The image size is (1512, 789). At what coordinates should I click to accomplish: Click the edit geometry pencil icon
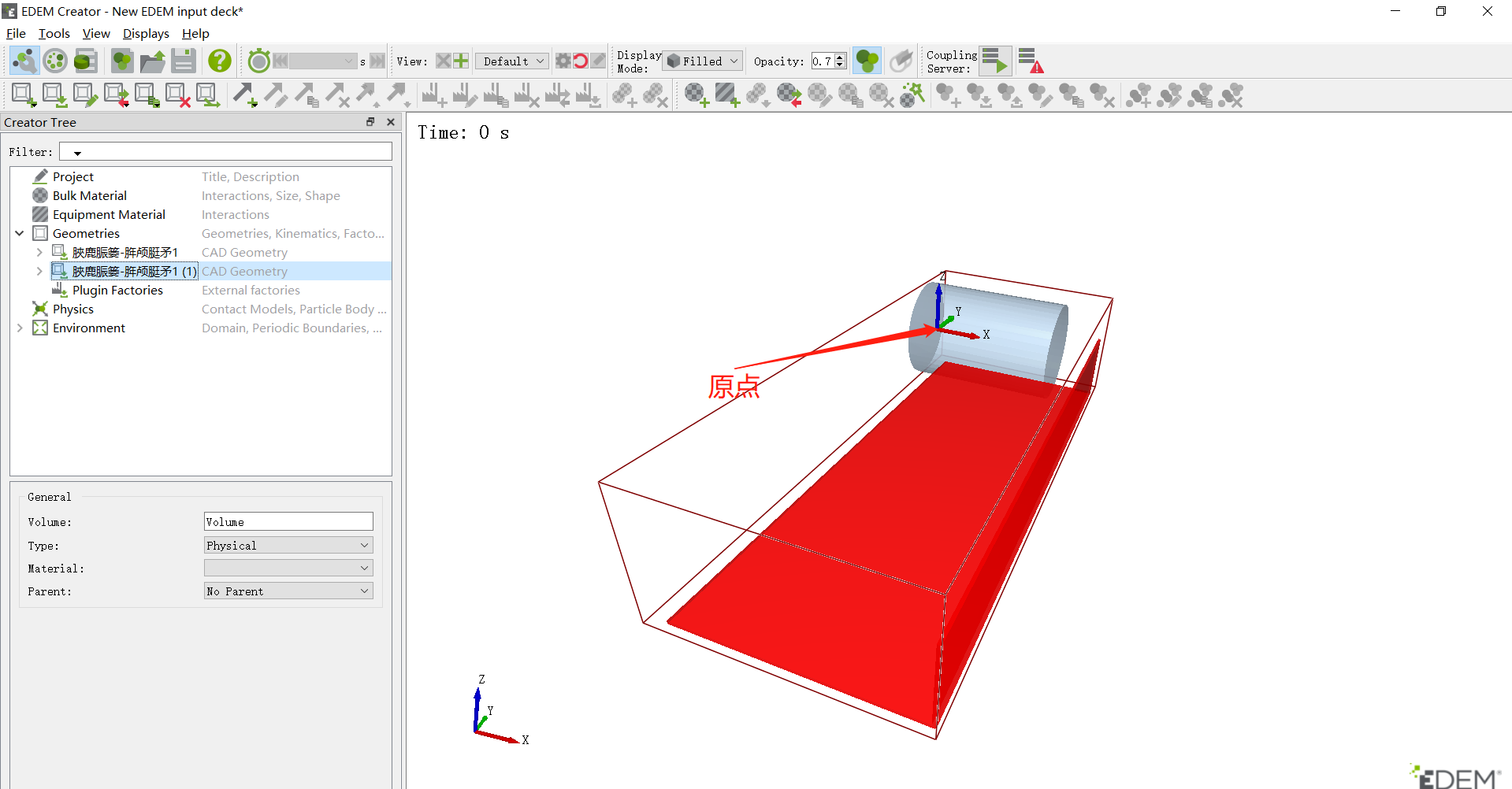coord(84,95)
